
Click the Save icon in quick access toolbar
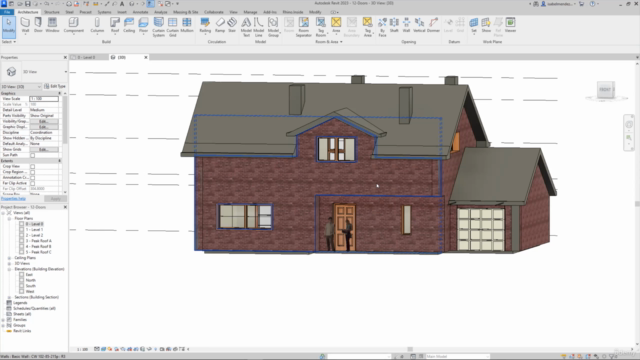coord(27,4)
